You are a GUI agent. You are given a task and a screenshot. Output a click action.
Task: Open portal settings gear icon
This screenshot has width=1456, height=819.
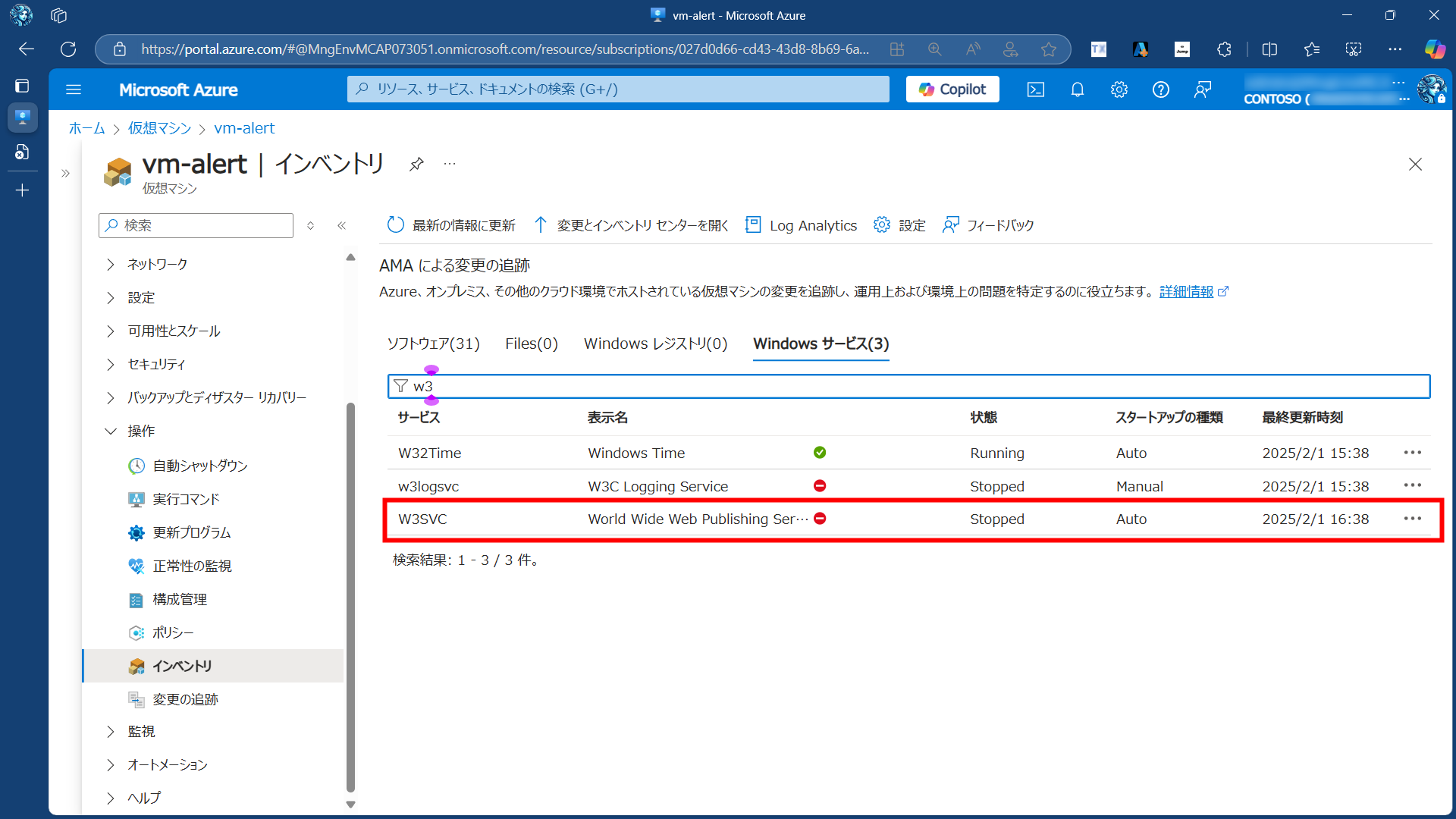pyautogui.click(x=1119, y=89)
